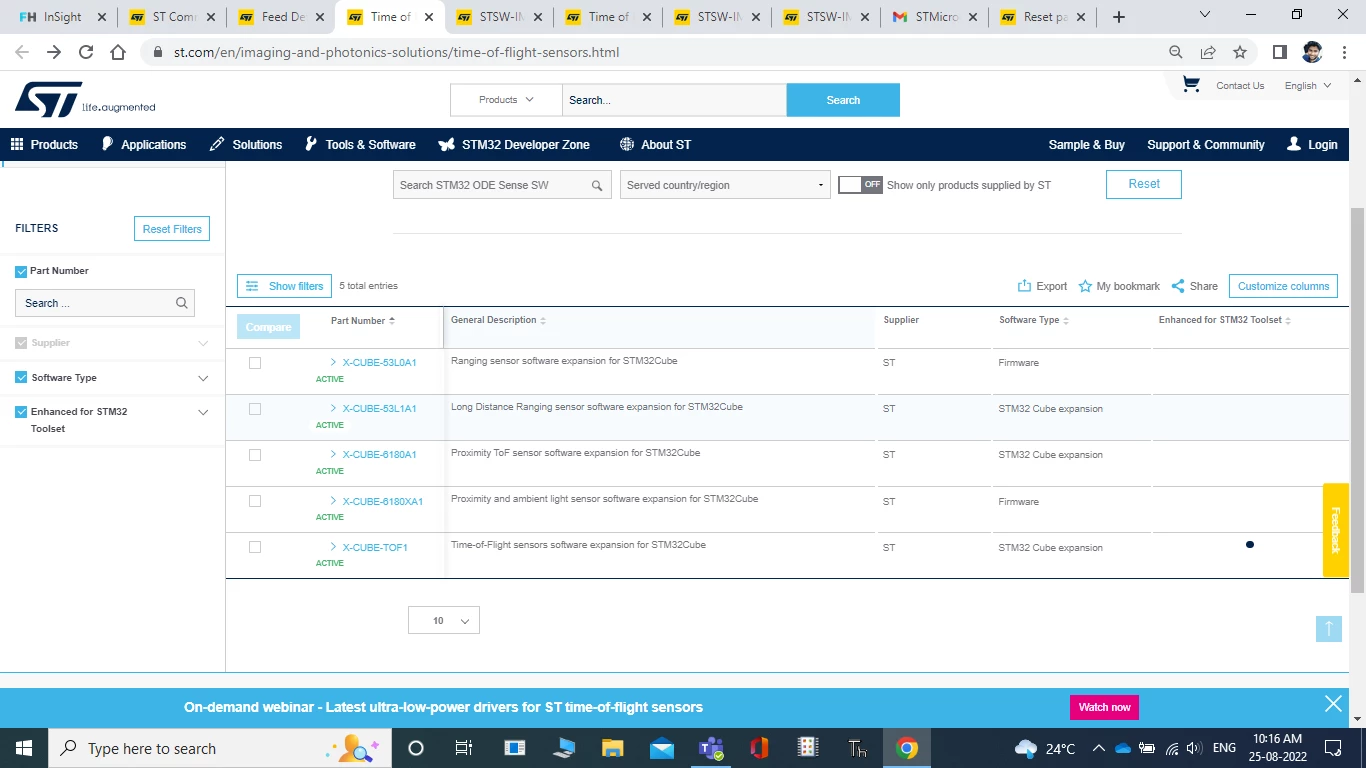This screenshot has height=768, width=1366.
Task: Open the Products search category dropdown
Action: (507, 100)
